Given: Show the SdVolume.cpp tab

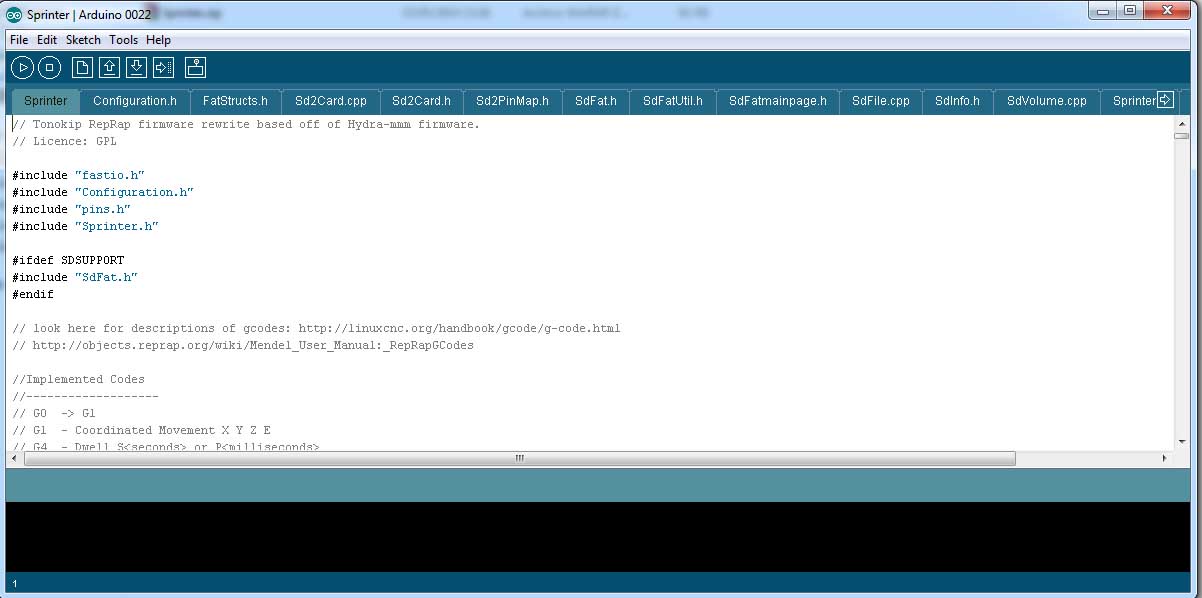Looking at the screenshot, I should point(1047,101).
